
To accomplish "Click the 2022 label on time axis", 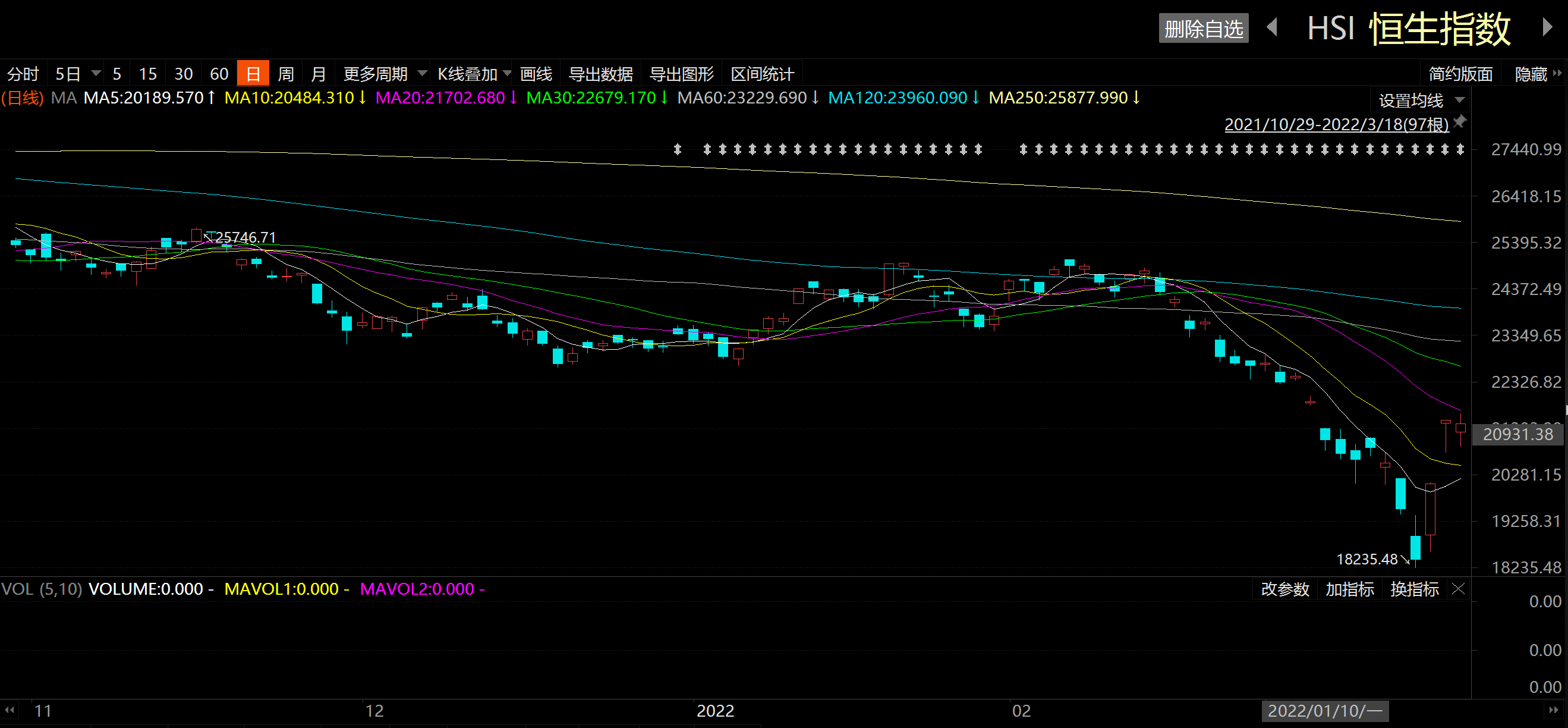I will (715, 711).
